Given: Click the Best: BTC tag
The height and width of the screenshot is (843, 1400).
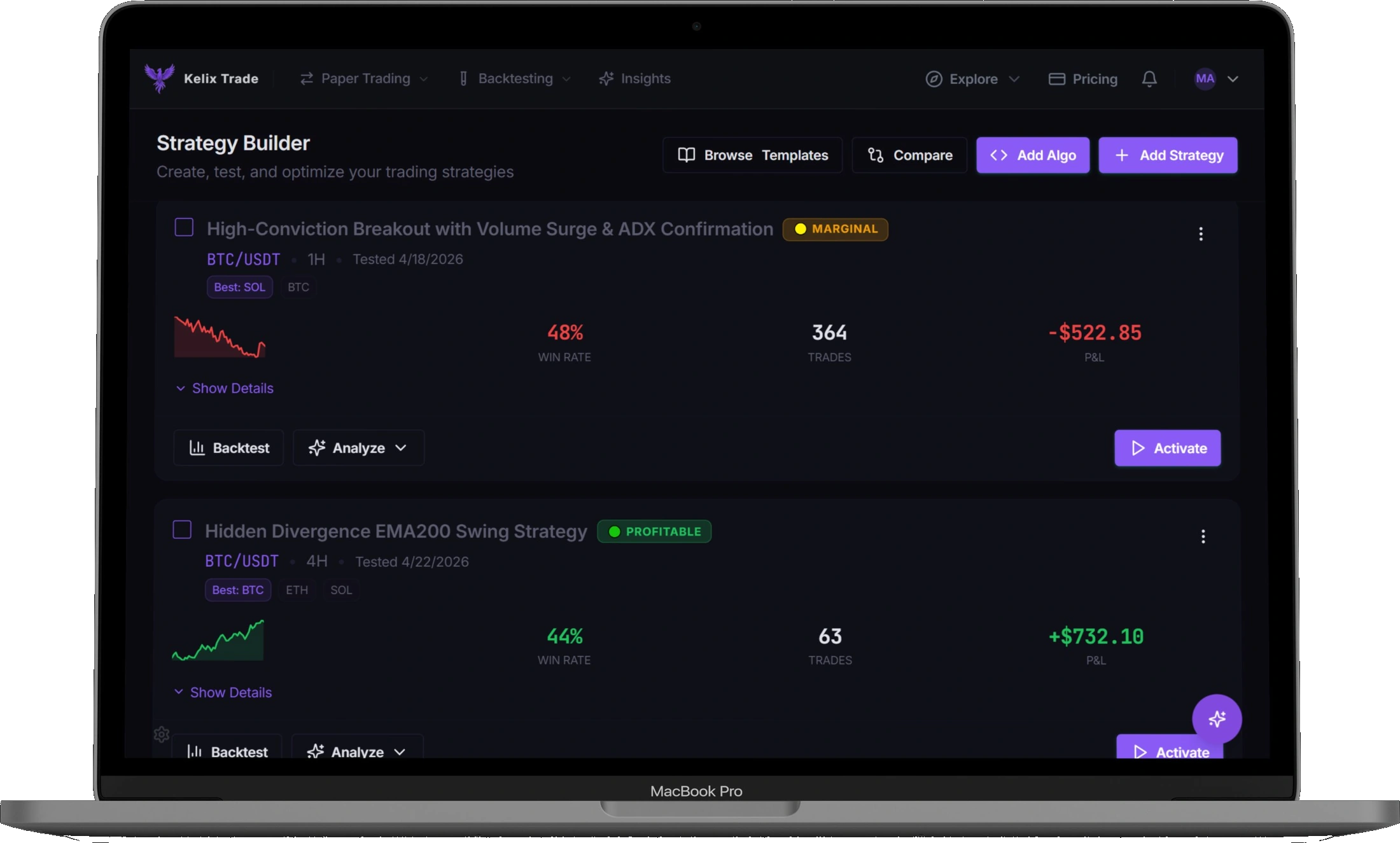Looking at the screenshot, I should tap(238, 590).
